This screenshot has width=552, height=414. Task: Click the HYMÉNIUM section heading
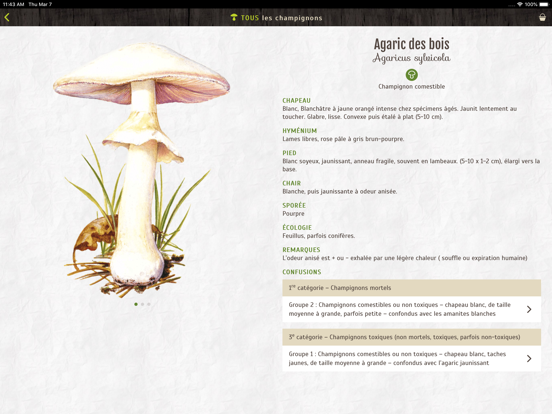[x=300, y=131]
